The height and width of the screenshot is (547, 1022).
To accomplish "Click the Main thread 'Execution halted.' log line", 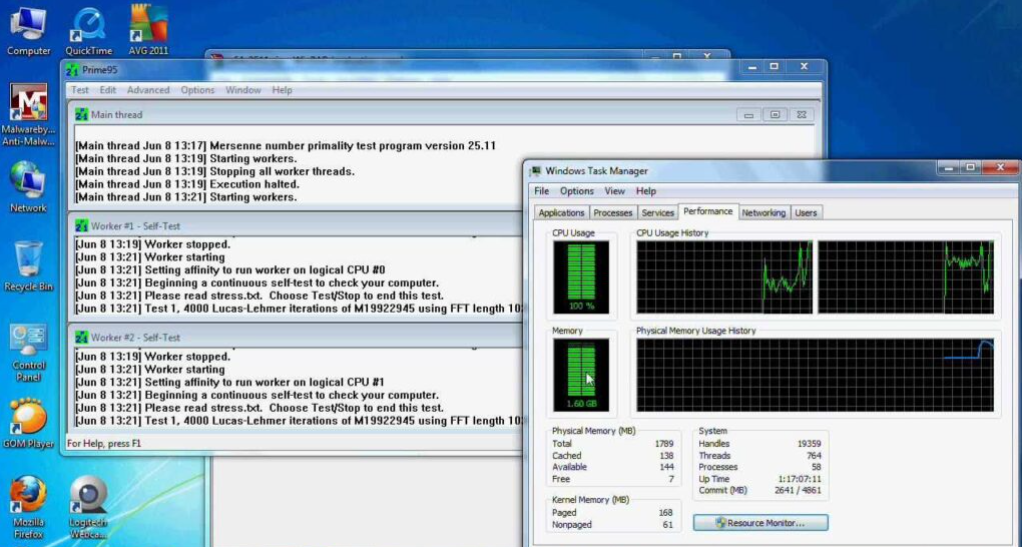I will (186, 185).
